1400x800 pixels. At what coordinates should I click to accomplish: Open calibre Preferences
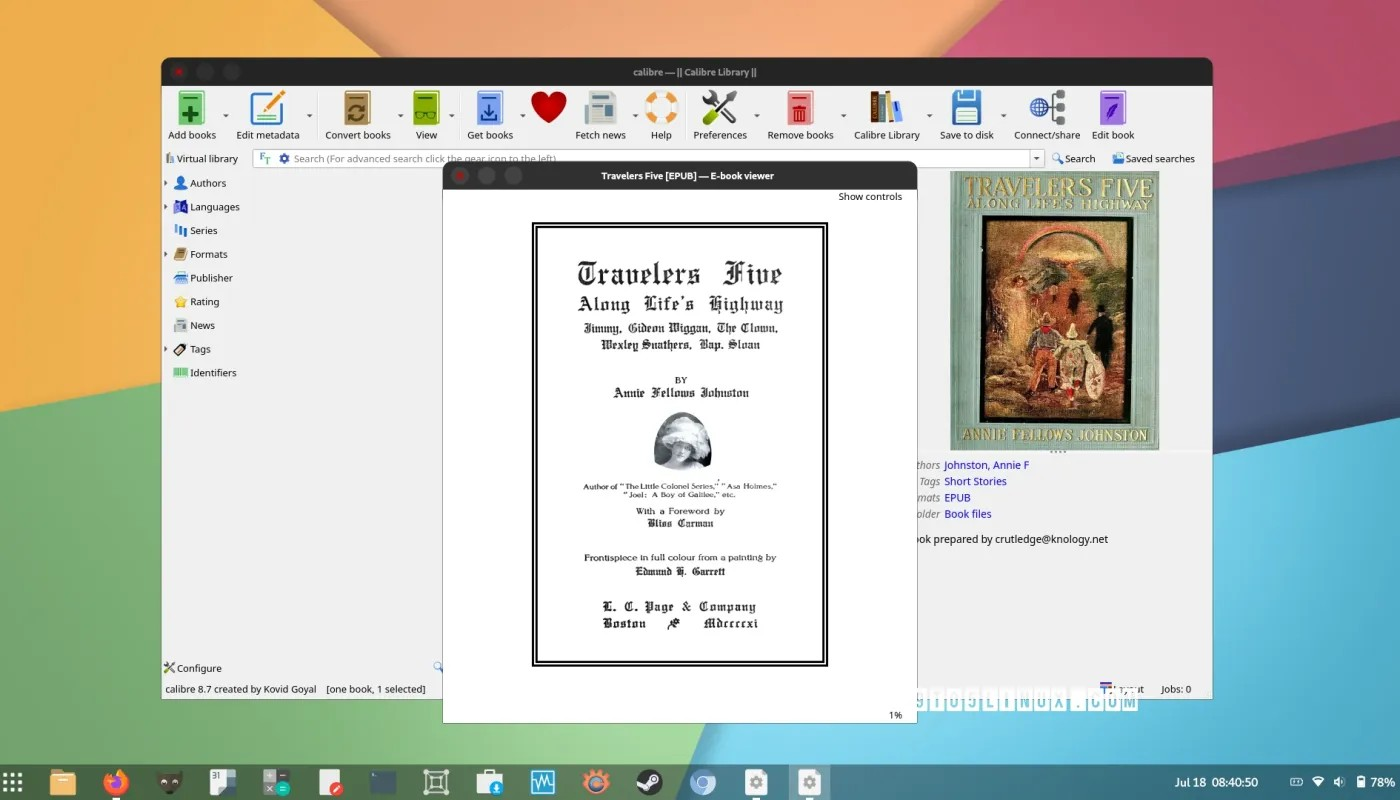coord(719,109)
